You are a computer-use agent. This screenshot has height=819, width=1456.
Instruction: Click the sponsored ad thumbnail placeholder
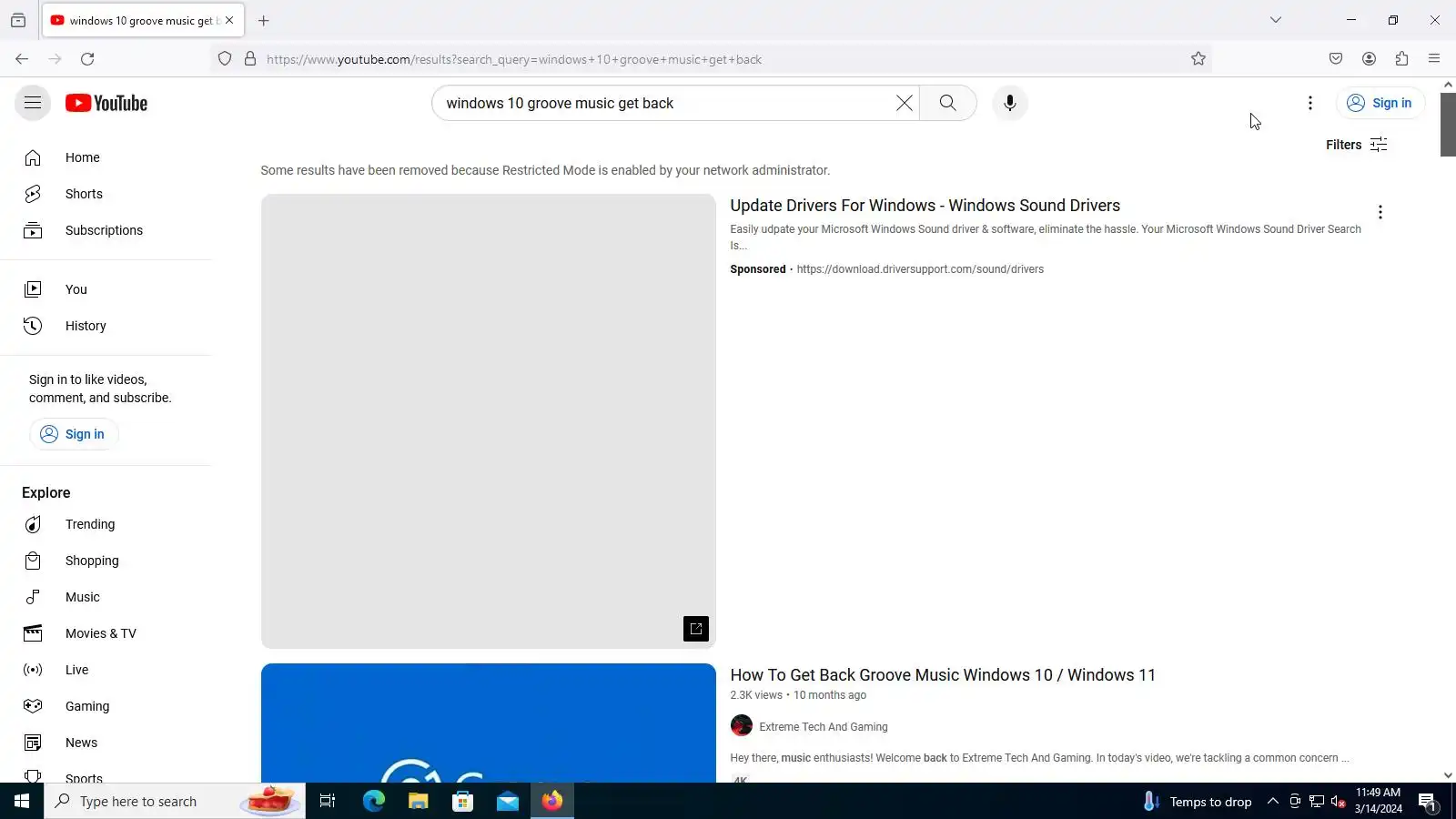[489, 421]
